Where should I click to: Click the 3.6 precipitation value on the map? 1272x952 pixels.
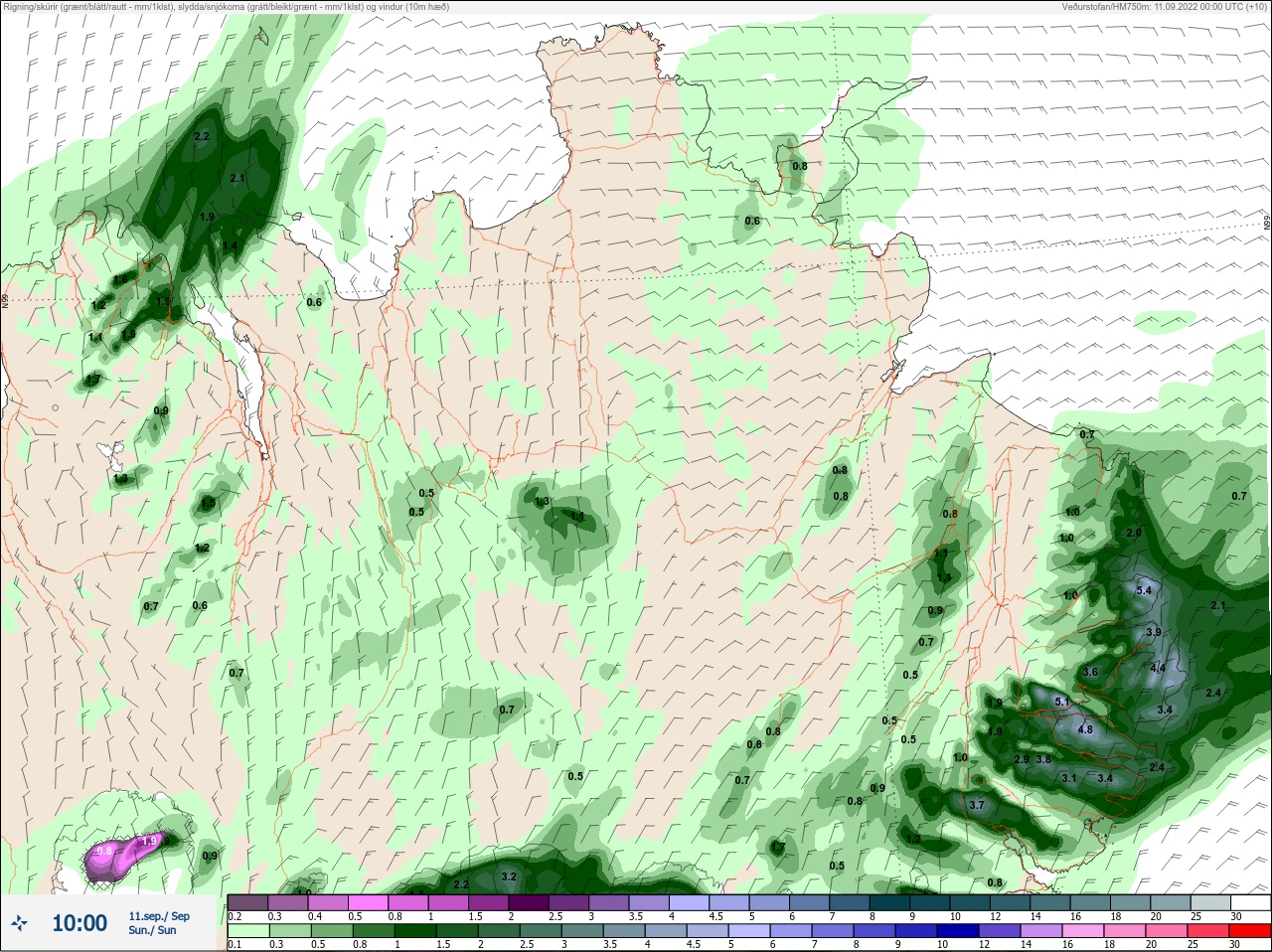(x=1090, y=672)
